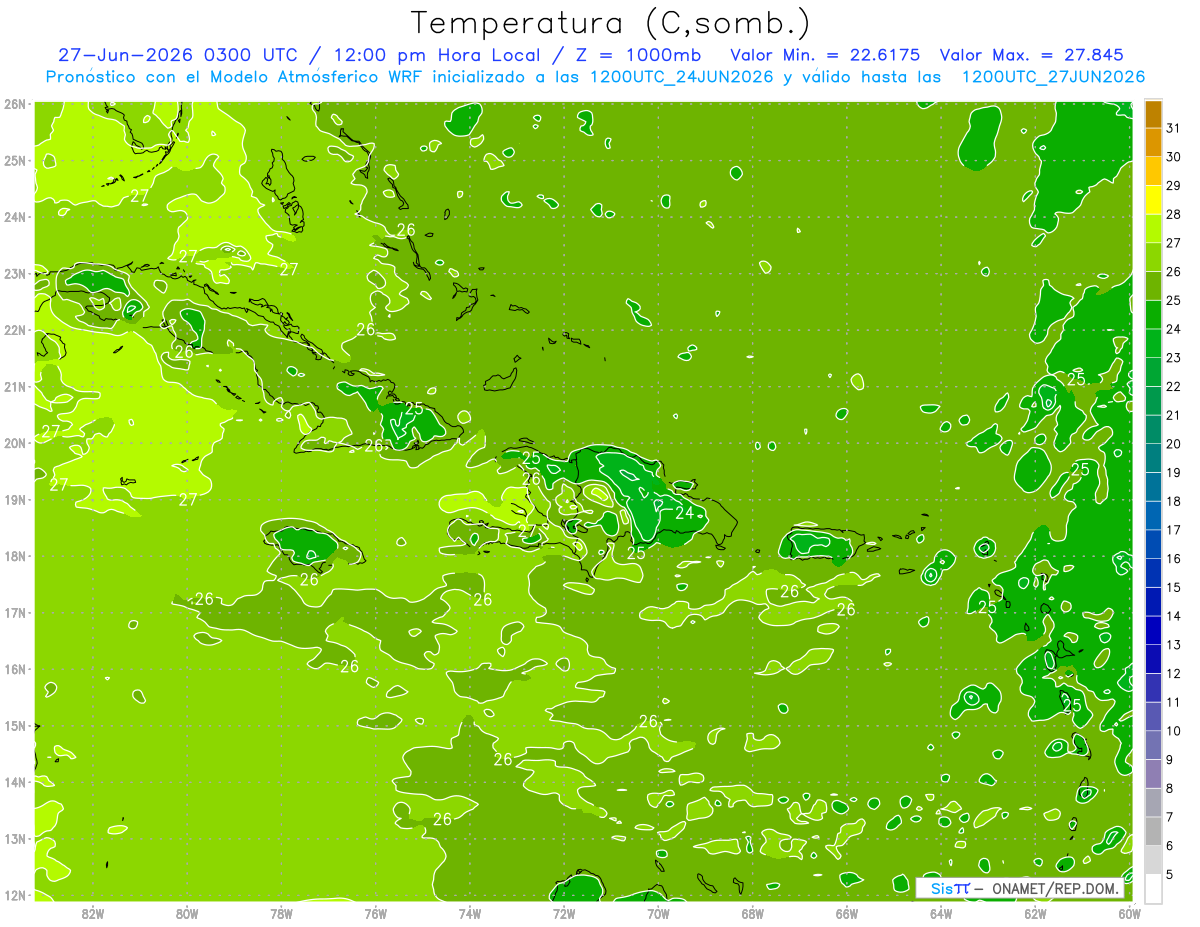Image resolution: width=1200 pixels, height=927 pixels.
Task: Click the "17N" latitude axis label
Action: (14, 613)
